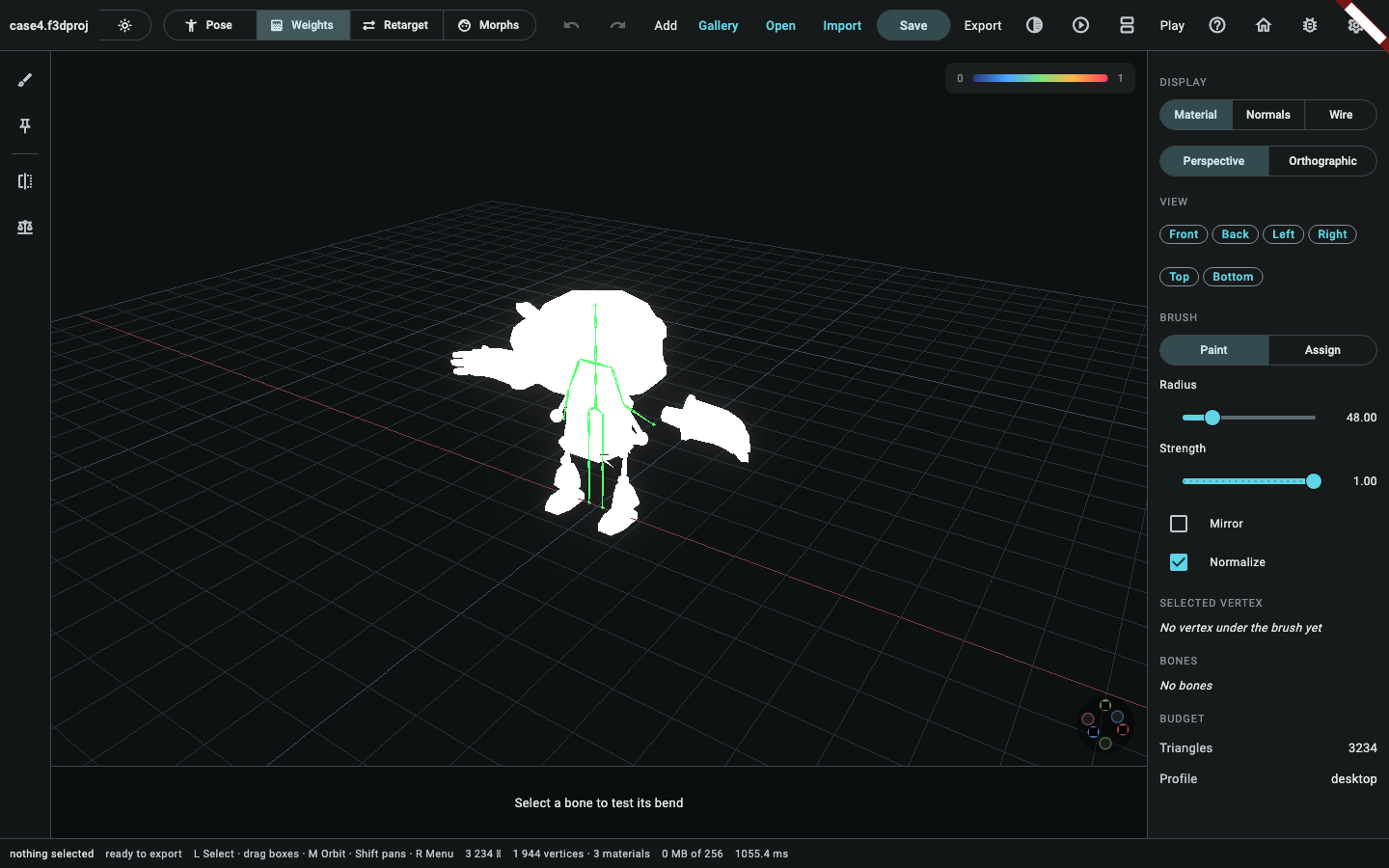Click the orientation gizmo in viewport
Screen dimensions: 1389x868
coord(1104,724)
